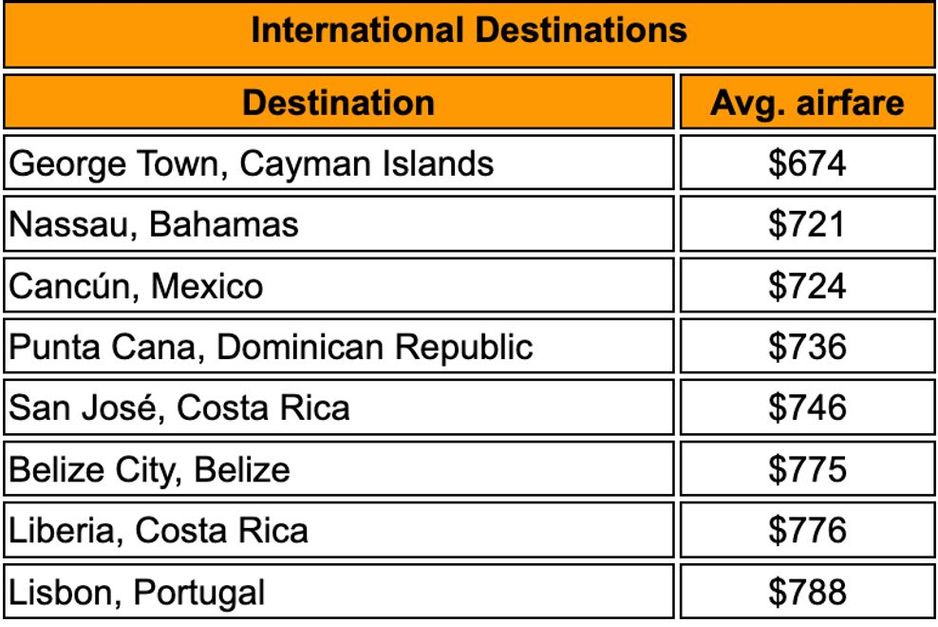Click the $721 airfare value
Image resolution: width=938 pixels, height=627 pixels.
(x=806, y=224)
